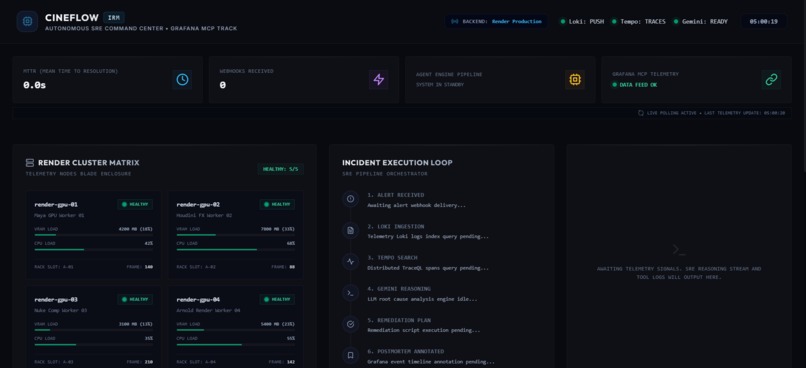Viewport: 806px width, 368px height.
Task: Click the Remediation Plan checkmark icon
Action: click(351, 324)
